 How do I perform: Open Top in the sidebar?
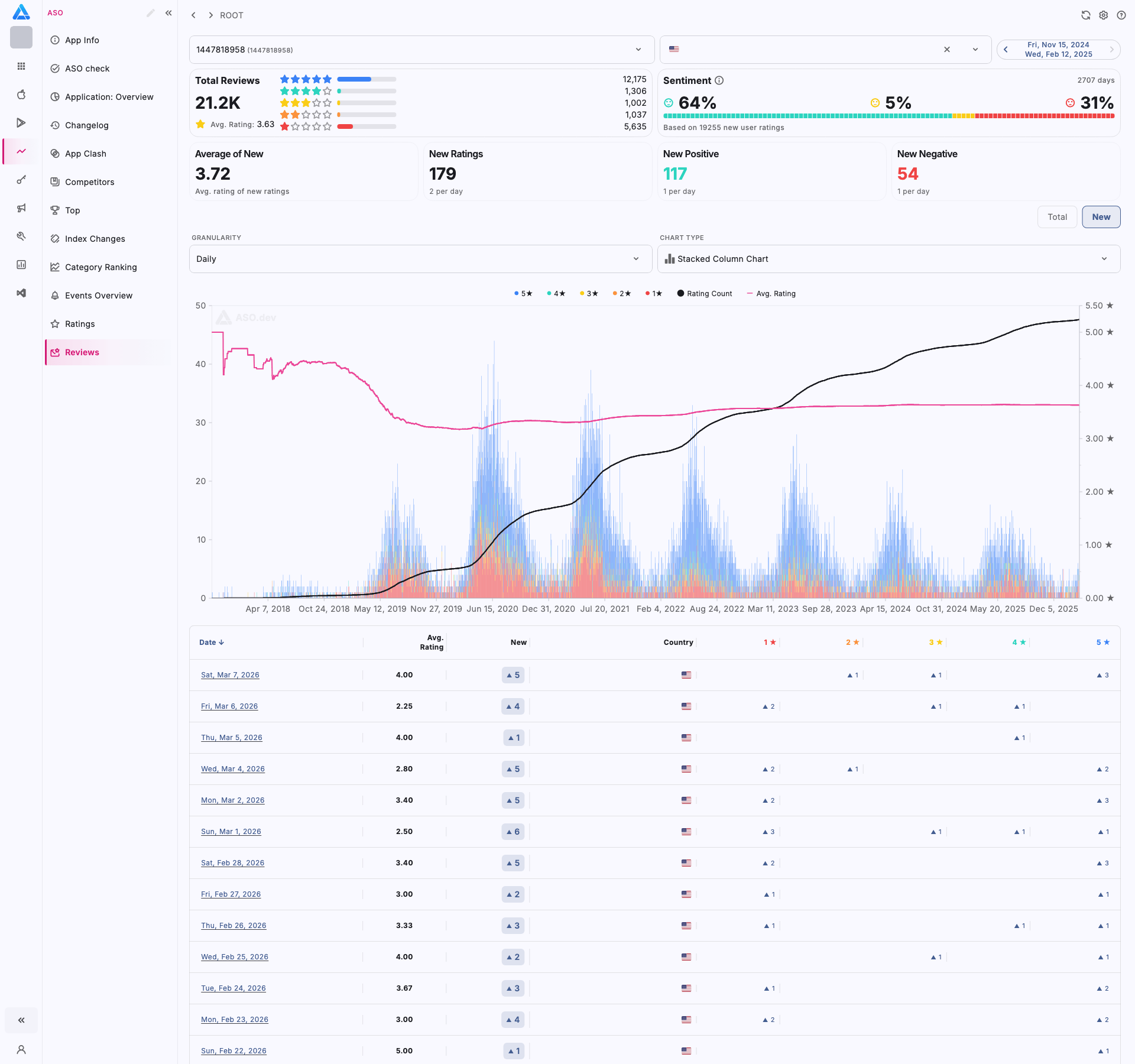tap(73, 210)
